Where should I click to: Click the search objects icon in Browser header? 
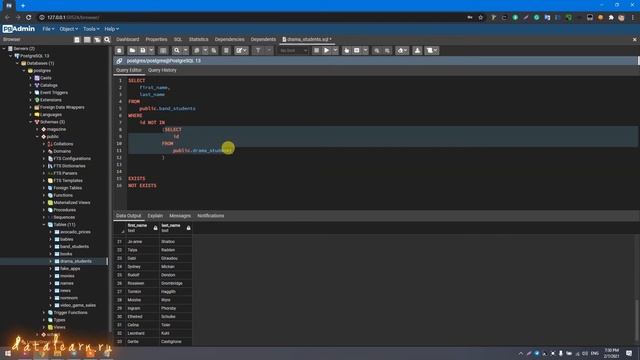point(107,40)
